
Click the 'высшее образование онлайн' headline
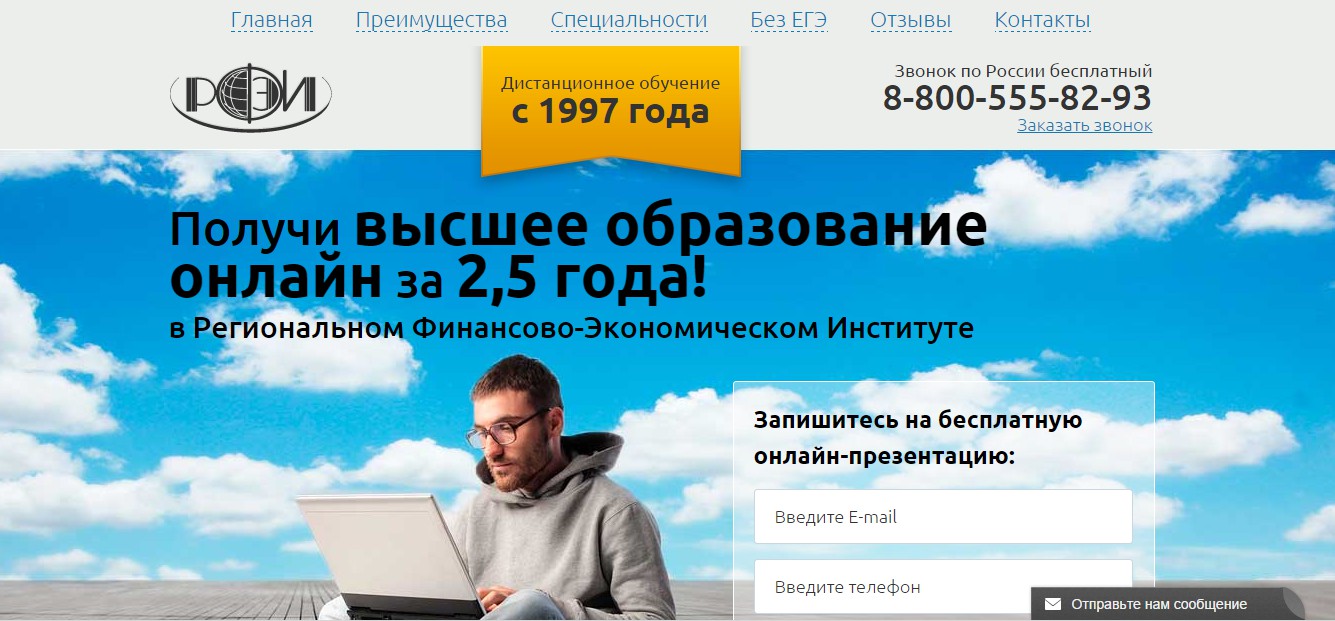tap(578, 253)
